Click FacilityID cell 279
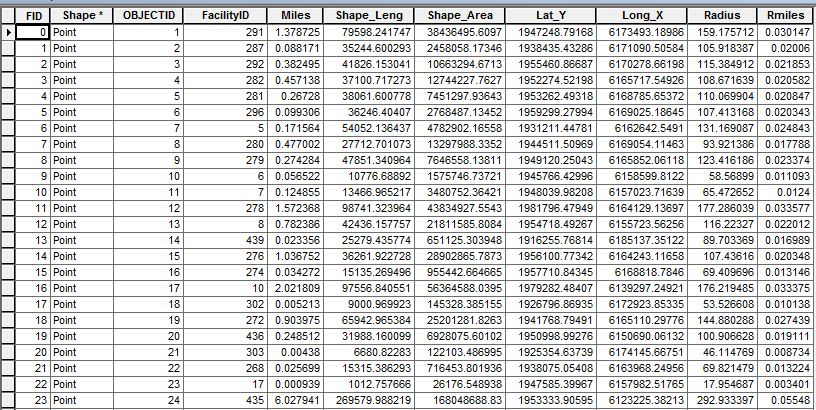The height and width of the screenshot is (410, 816). pyautogui.click(x=225, y=160)
